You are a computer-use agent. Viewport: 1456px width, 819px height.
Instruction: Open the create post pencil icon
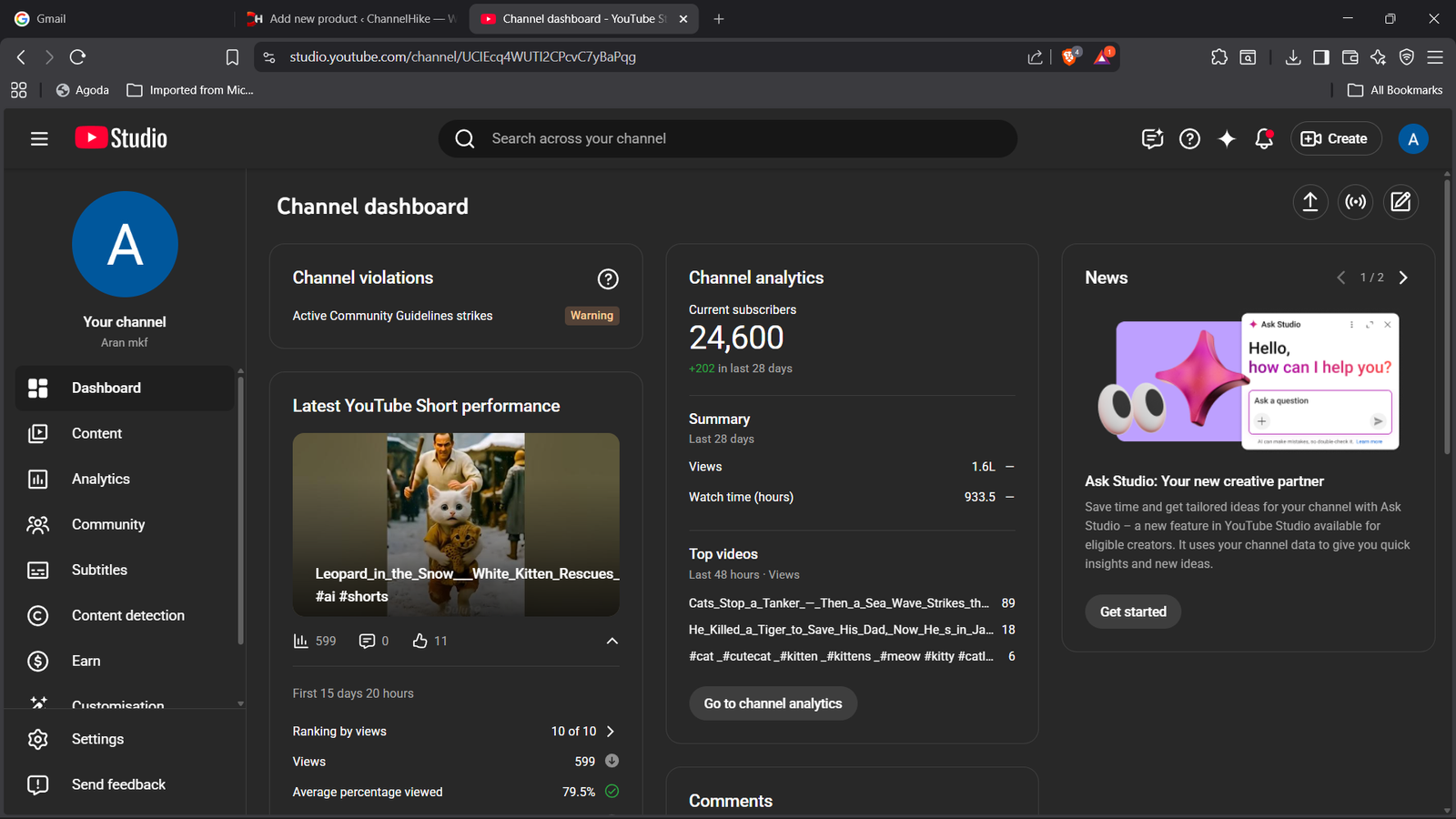tap(1400, 202)
